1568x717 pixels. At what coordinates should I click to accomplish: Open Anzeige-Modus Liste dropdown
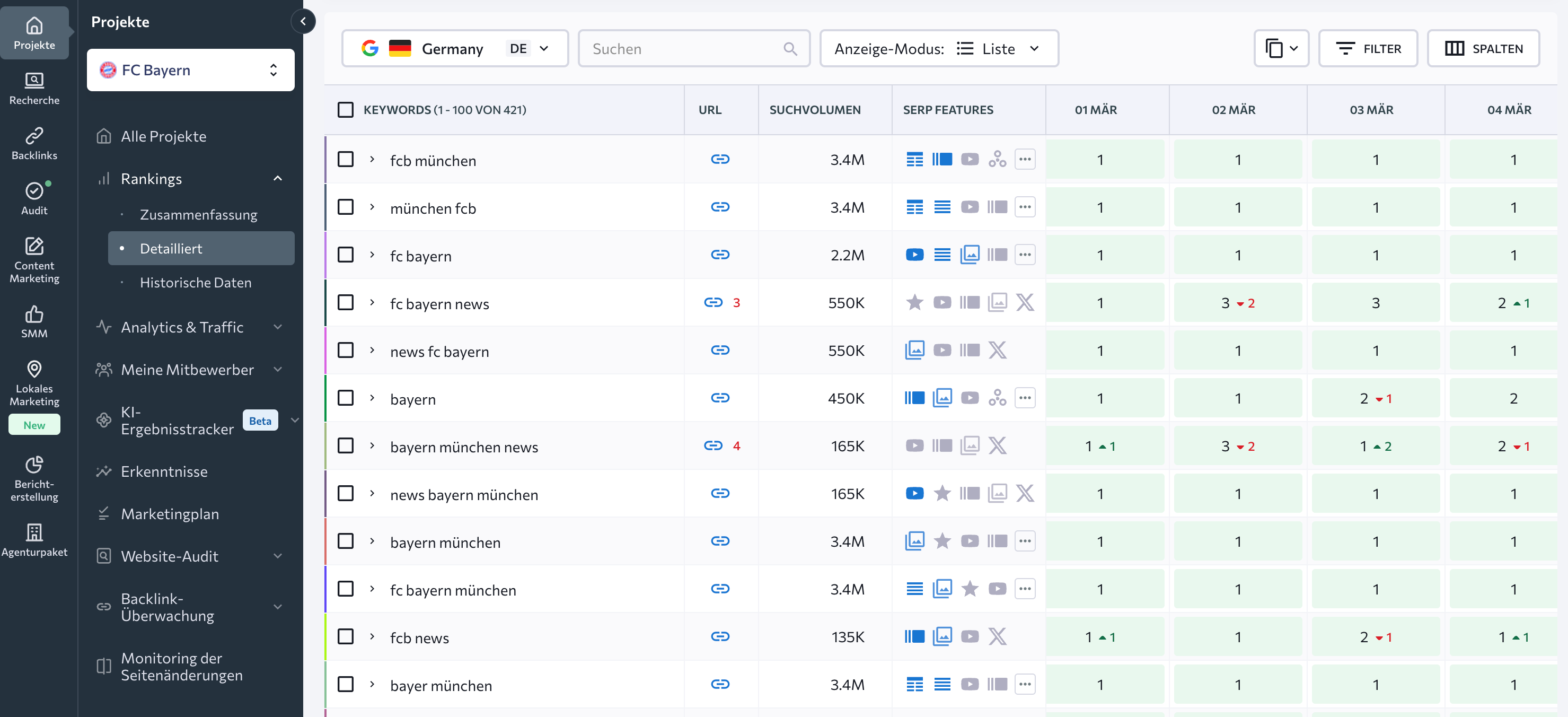[x=938, y=49]
